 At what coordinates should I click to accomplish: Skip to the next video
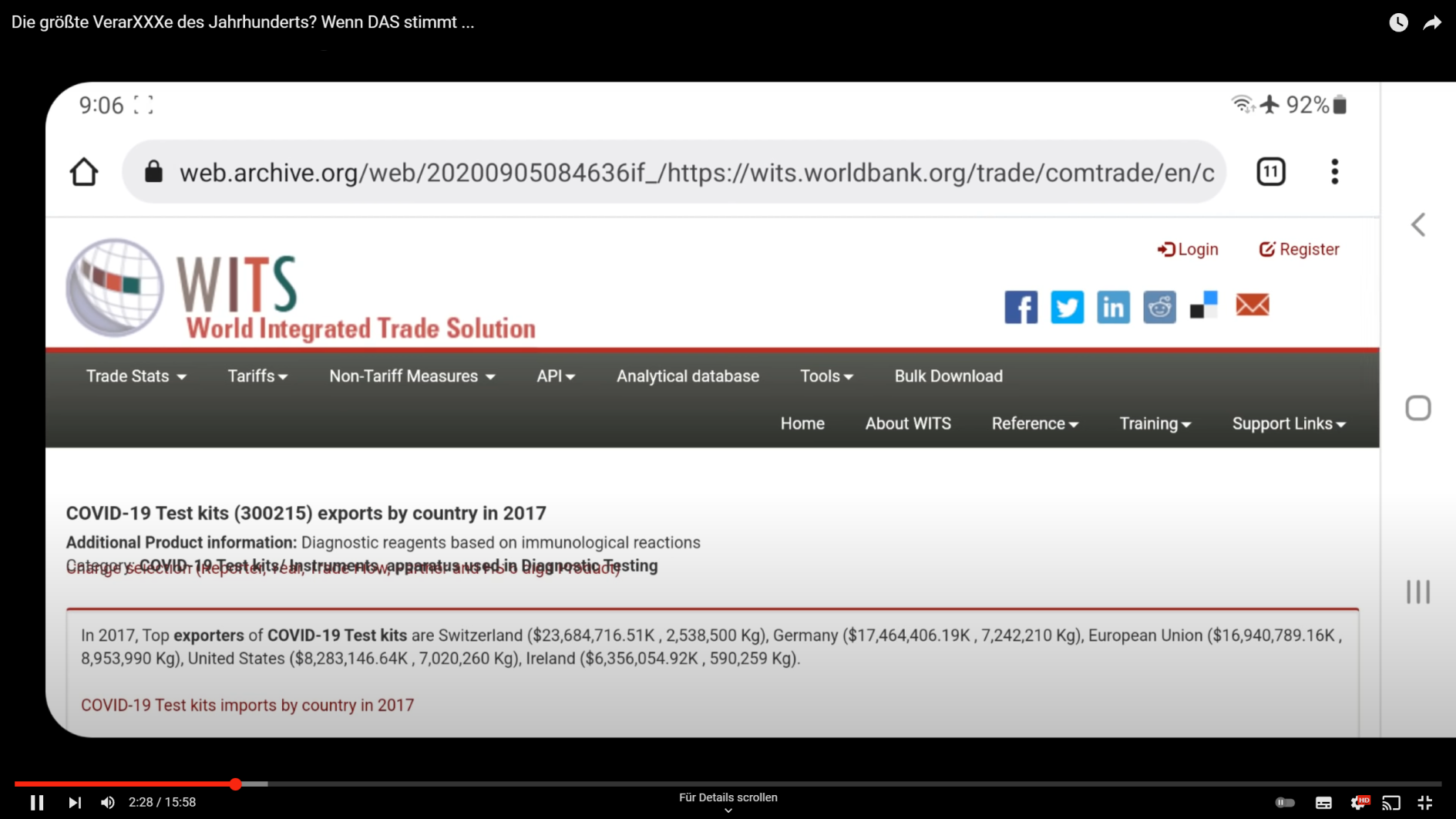pos(74,802)
